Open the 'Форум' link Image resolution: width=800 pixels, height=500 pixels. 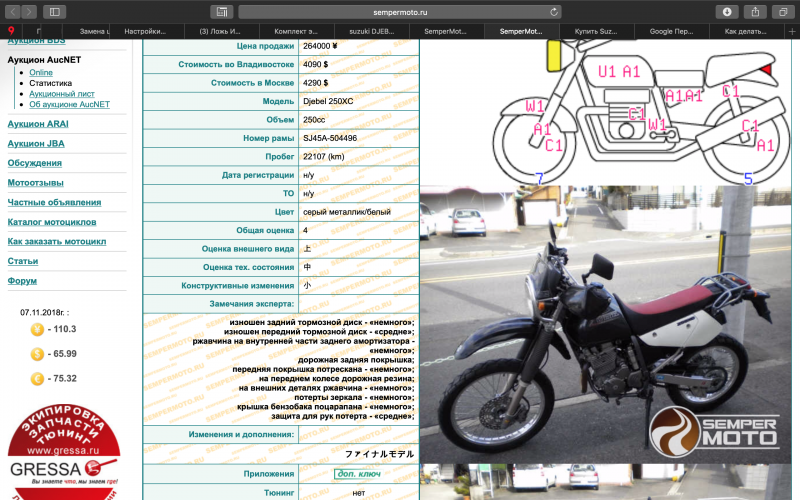coord(22,281)
